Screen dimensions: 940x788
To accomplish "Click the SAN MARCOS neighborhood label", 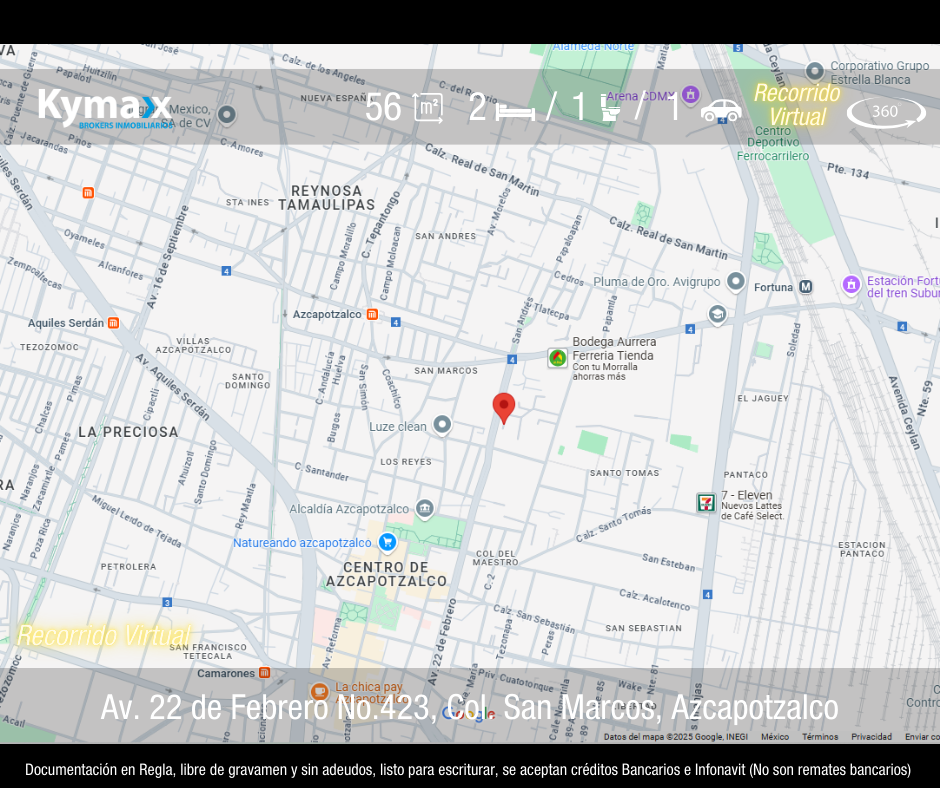I will [x=446, y=371].
